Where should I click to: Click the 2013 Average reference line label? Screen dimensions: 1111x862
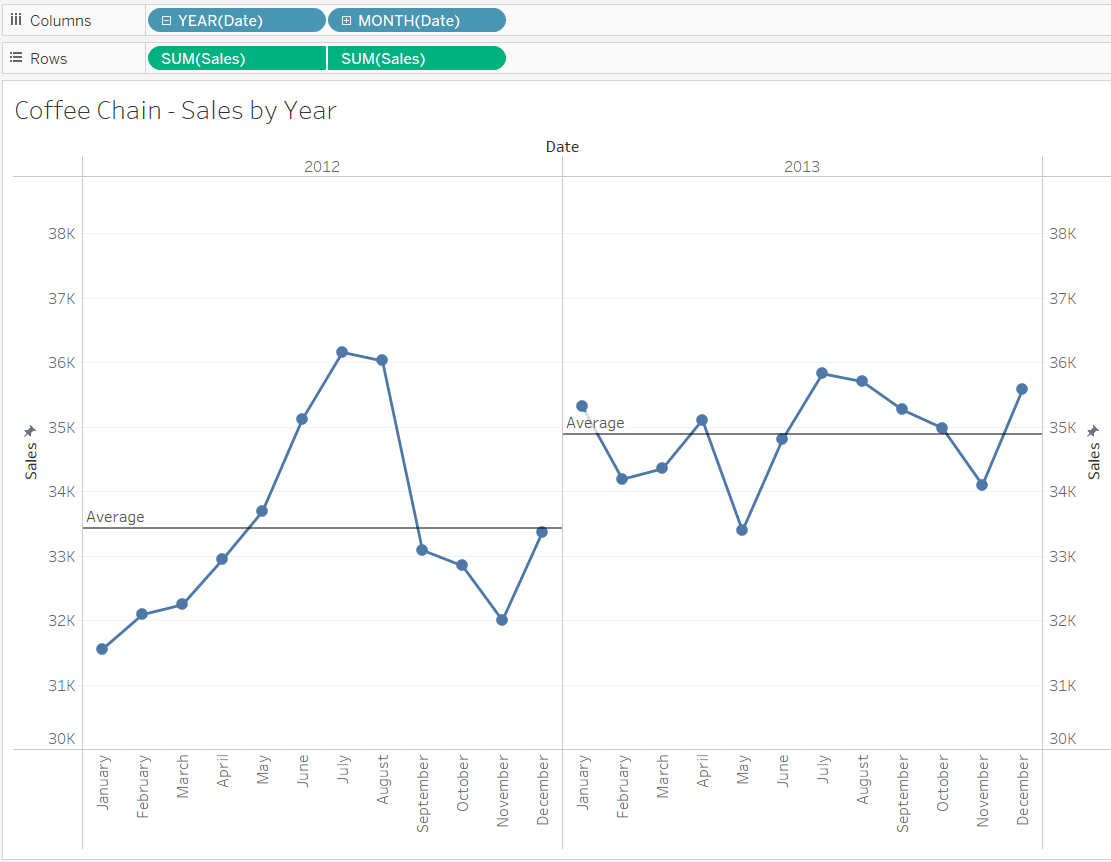[x=595, y=423]
